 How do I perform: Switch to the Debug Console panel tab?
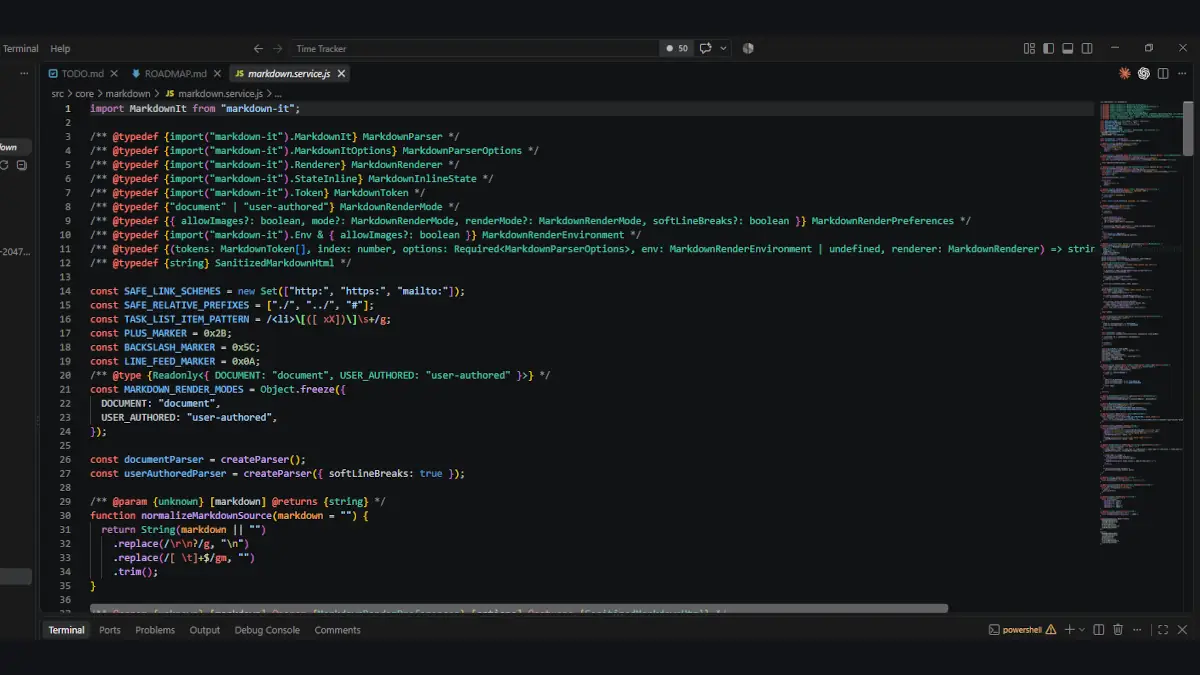267,630
